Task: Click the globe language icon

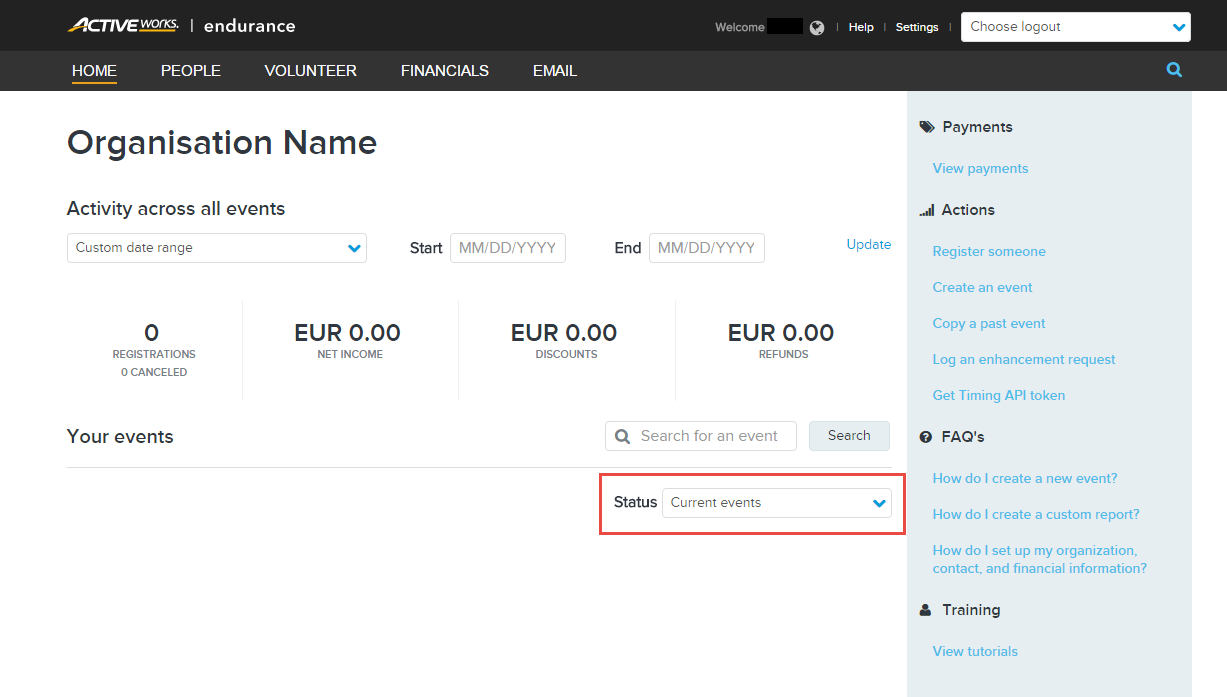Action: pyautogui.click(x=817, y=28)
